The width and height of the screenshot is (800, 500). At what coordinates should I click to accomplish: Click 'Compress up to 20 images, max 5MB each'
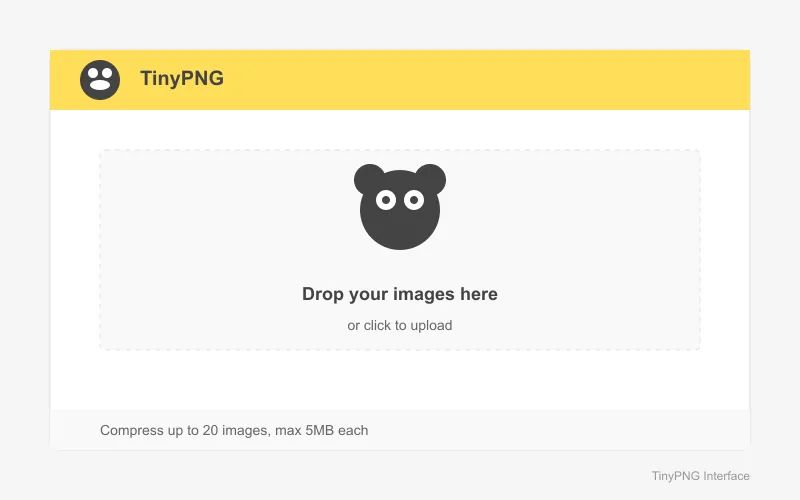point(234,431)
